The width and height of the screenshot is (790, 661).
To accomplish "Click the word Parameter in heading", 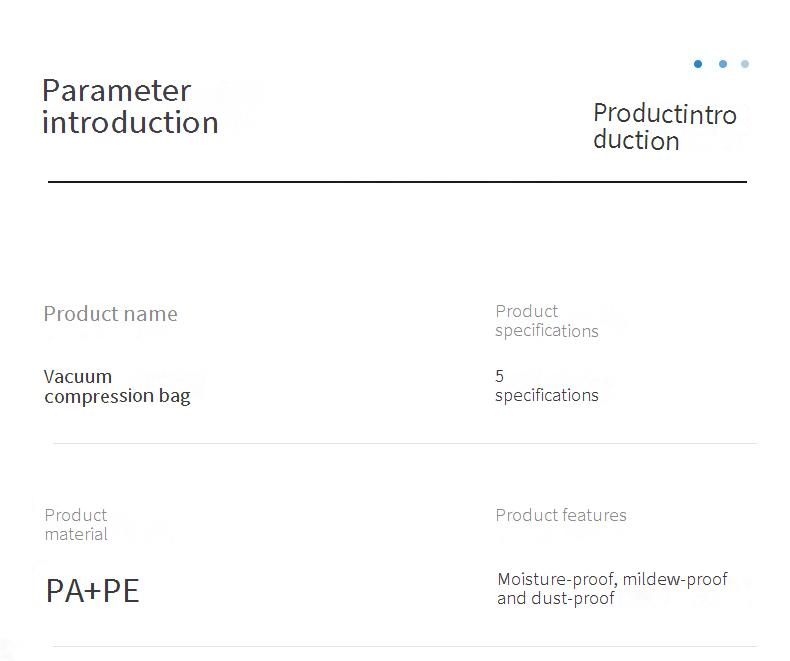I will pyautogui.click(x=116, y=91).
